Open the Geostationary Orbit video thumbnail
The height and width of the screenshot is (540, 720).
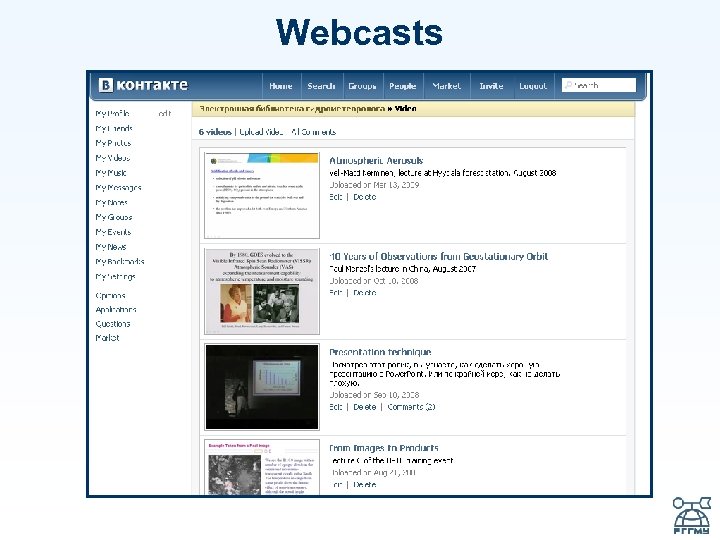pyautogui.click(x=262, y=291)
